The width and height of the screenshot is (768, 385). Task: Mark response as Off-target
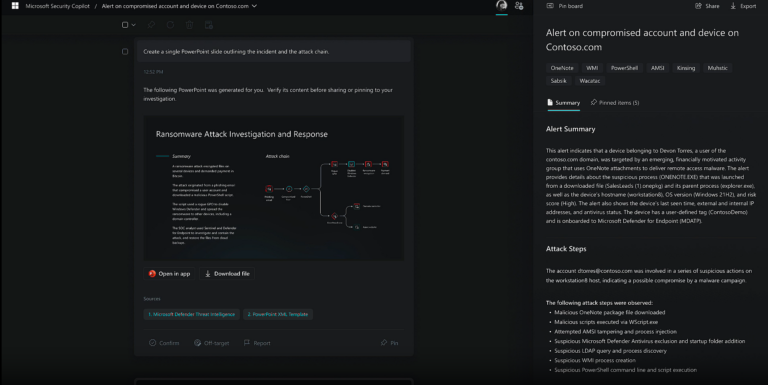pyautogui.click(x=212, y=343)
